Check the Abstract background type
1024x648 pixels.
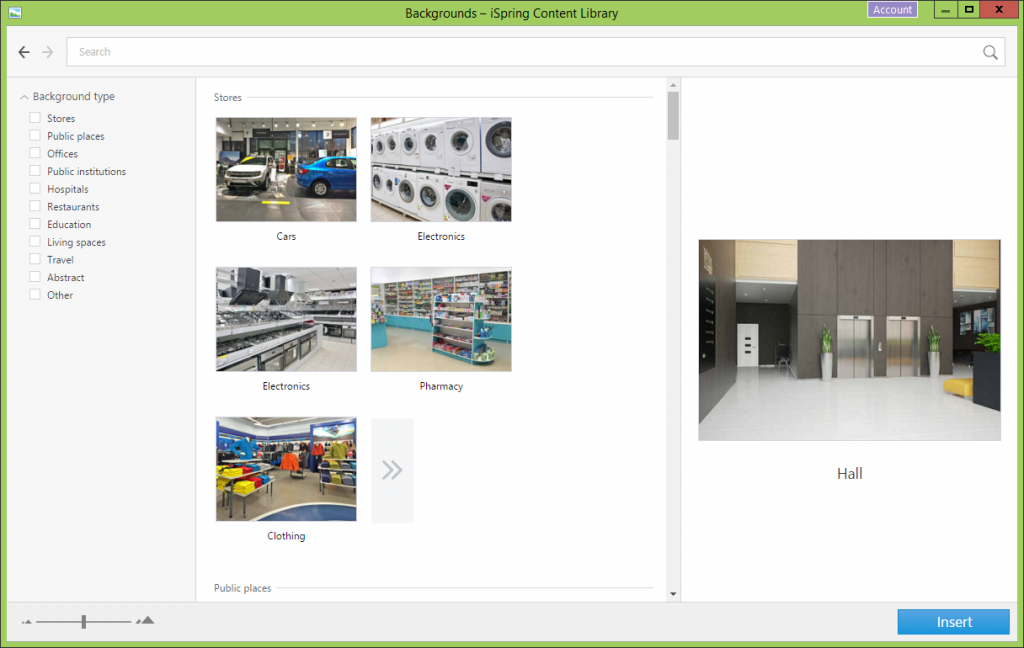click(x=33, y=277)
